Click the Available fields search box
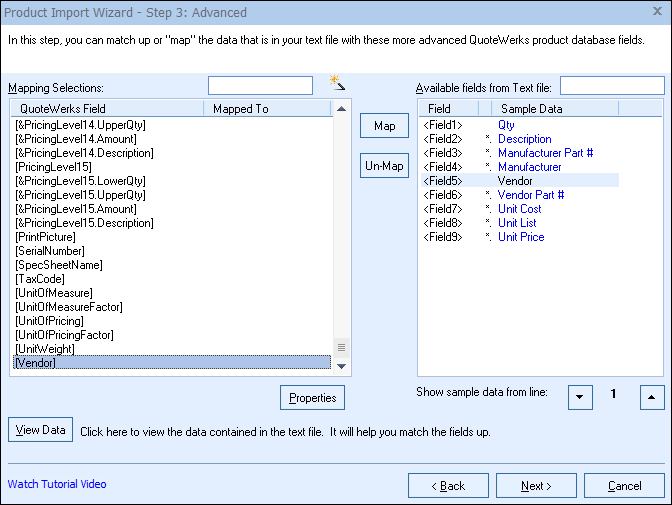This screenshot has height=505, width=672. [x=611, y=86]
